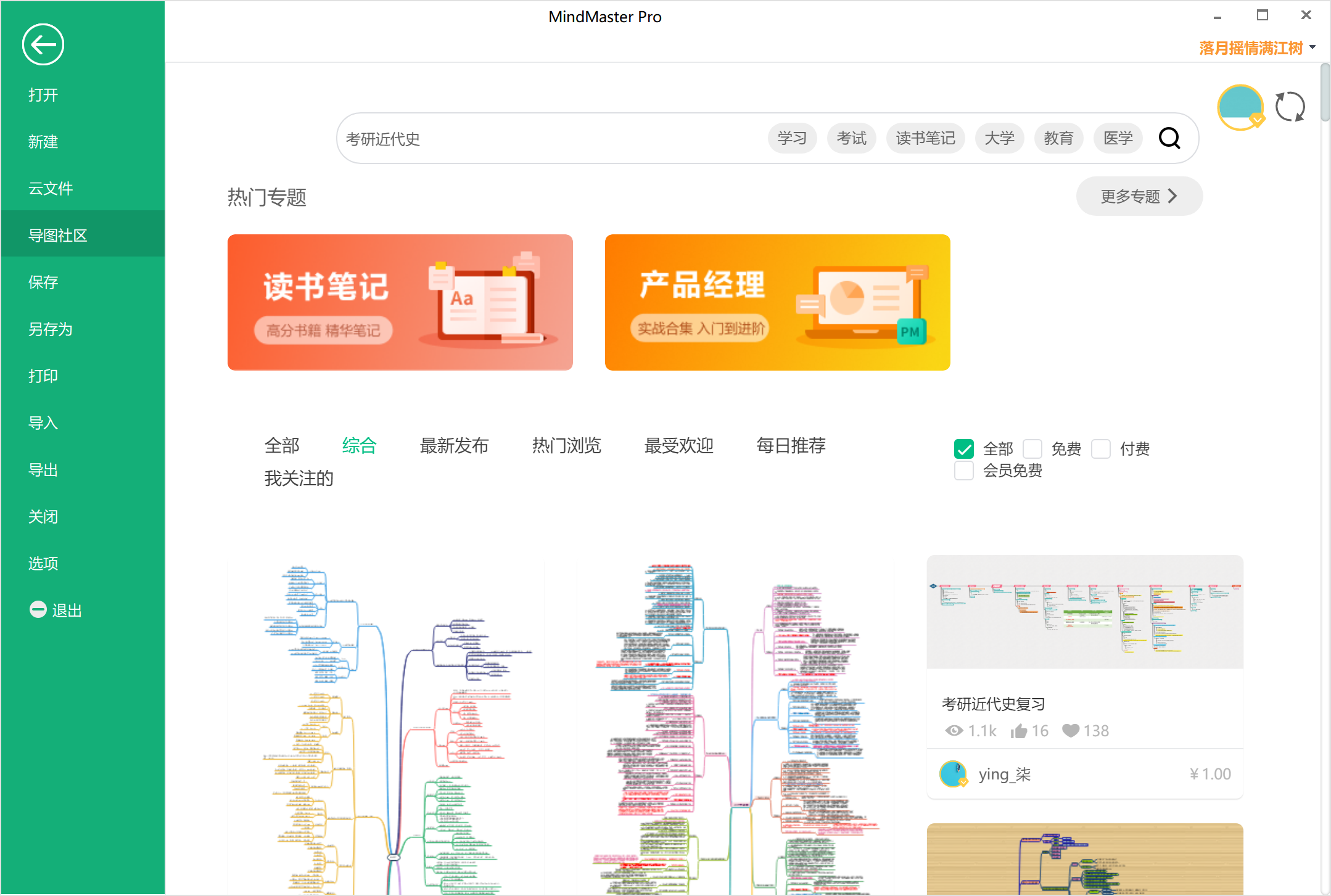This screenshot has height=896, width=1331.
Task: Click the heart favorites icon on 考研近代史复习
Action: [x=1071, y=731]
